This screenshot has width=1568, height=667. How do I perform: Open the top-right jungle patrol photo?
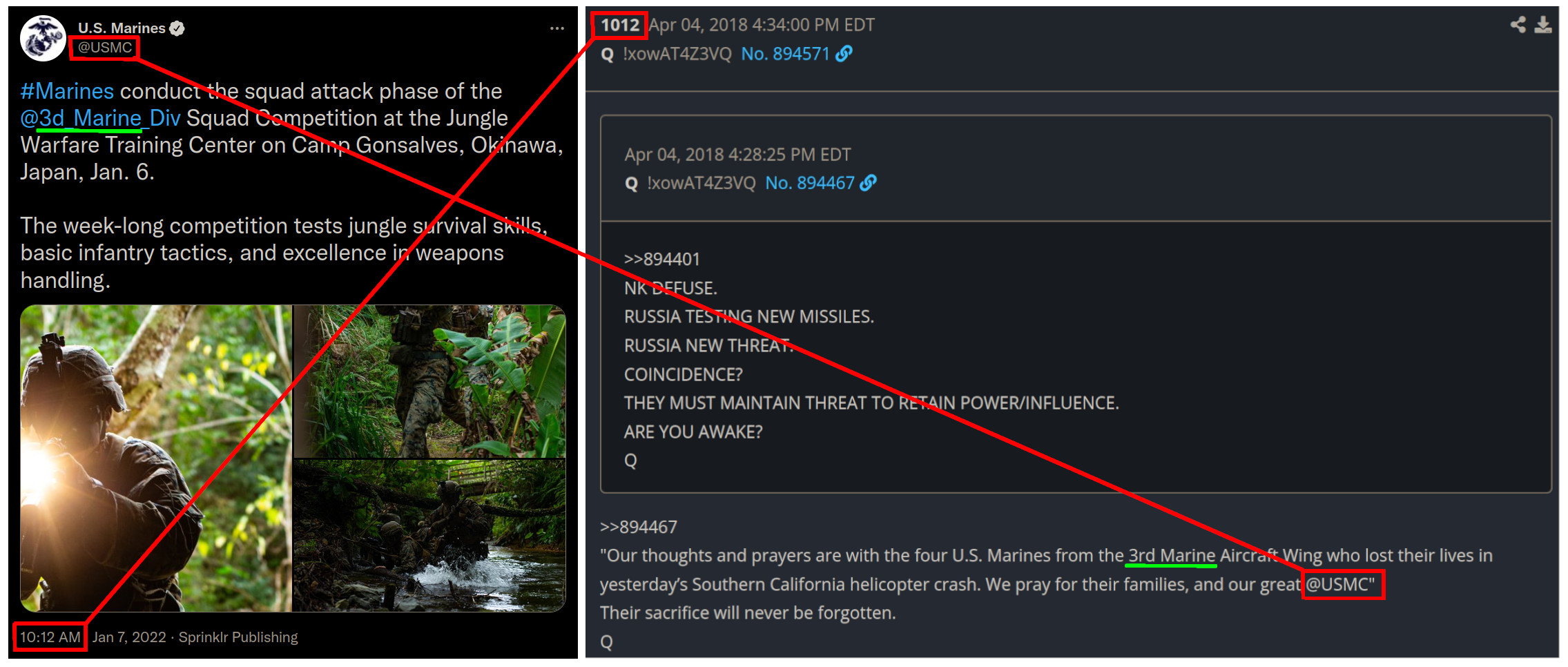click(x=429, y=381)
